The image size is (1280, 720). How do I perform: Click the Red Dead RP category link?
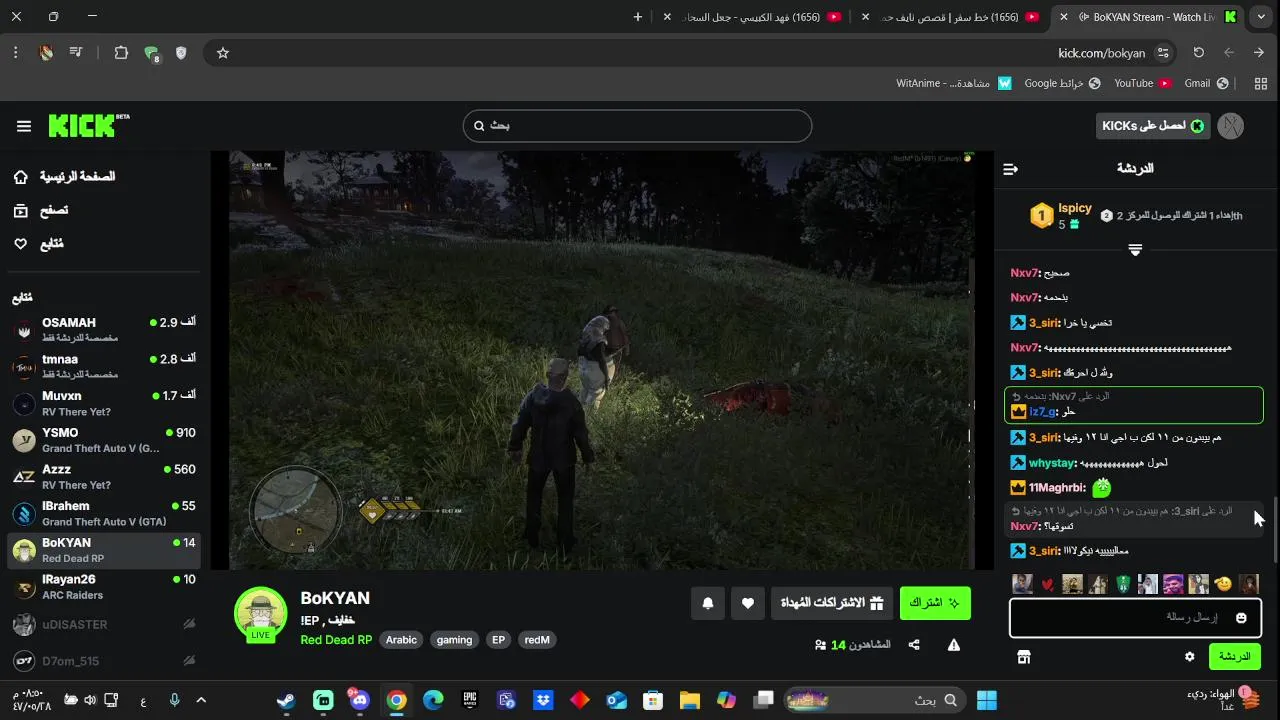[x=336, y=640]
